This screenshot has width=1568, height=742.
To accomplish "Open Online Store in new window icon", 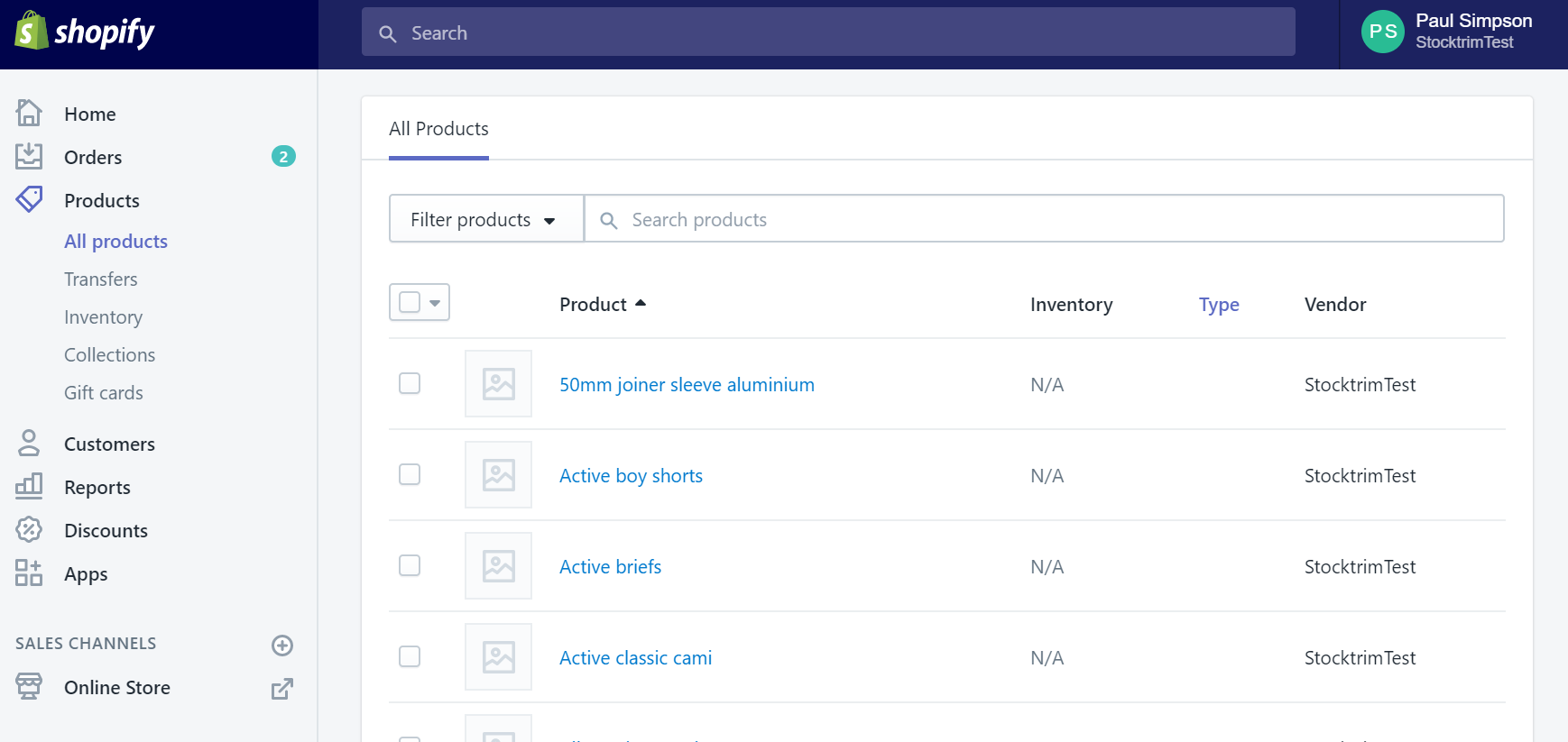I will [282, 688].
